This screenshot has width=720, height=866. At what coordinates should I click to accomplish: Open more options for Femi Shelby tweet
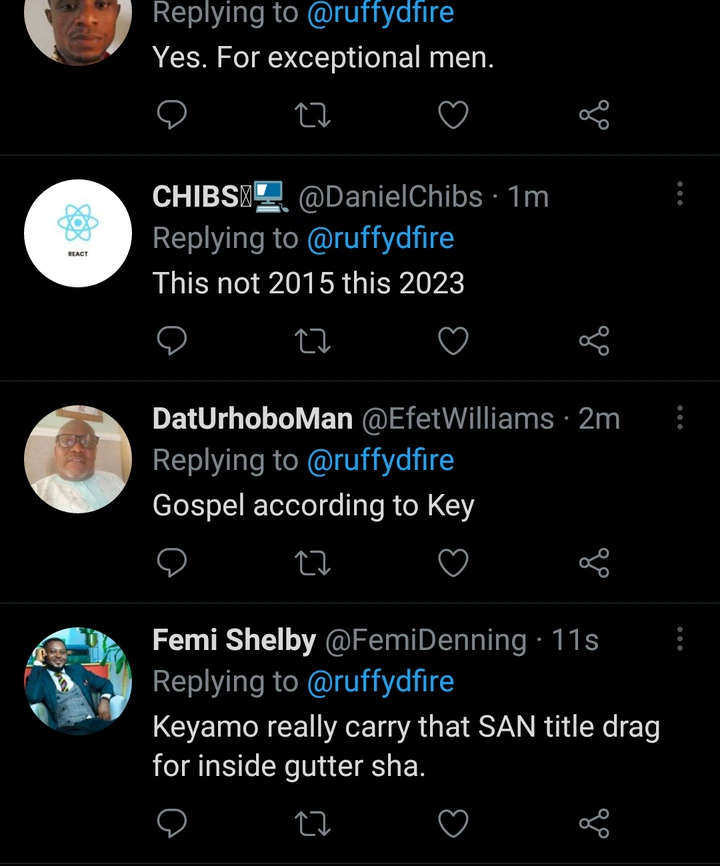pos(680,638)
